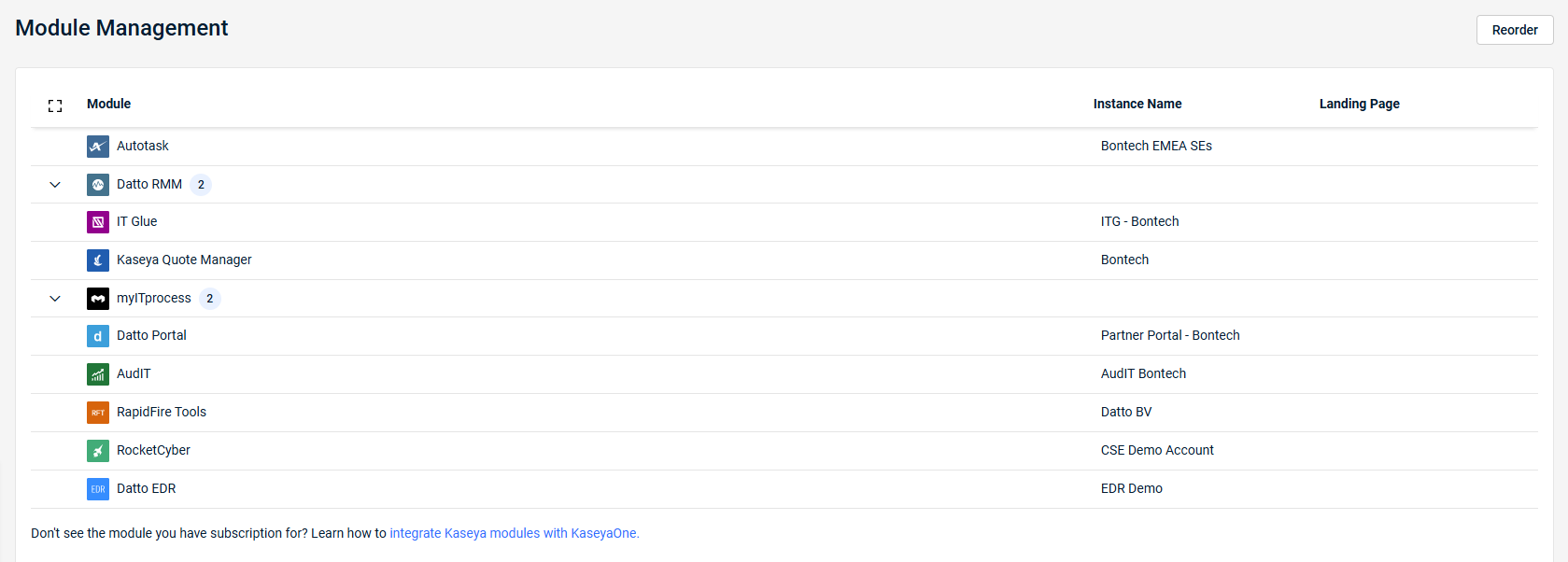Select the RocketCyber module name

[x=153, y=450]
